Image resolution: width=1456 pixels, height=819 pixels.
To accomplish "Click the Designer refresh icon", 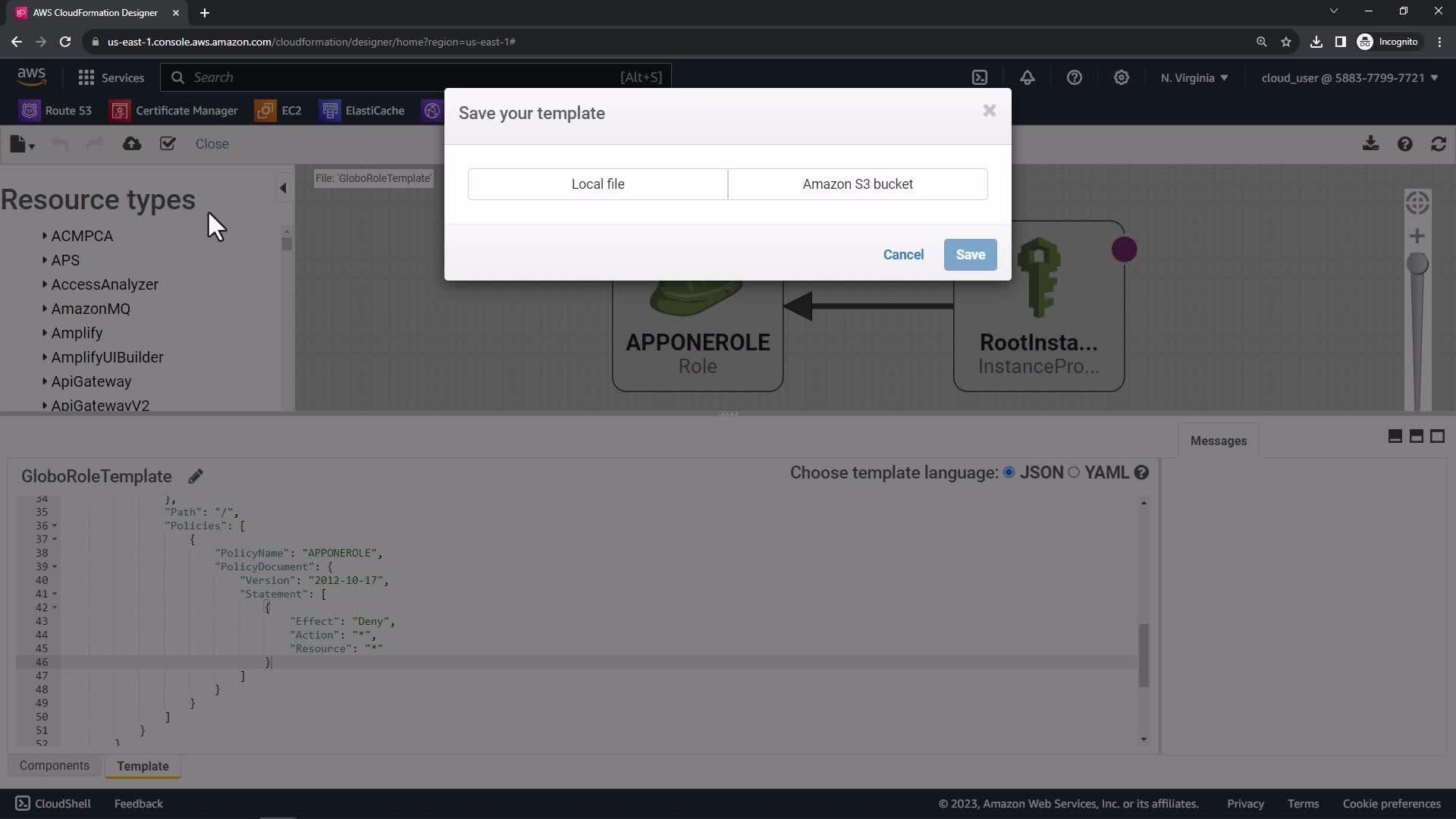I will tap(1439, 144).
